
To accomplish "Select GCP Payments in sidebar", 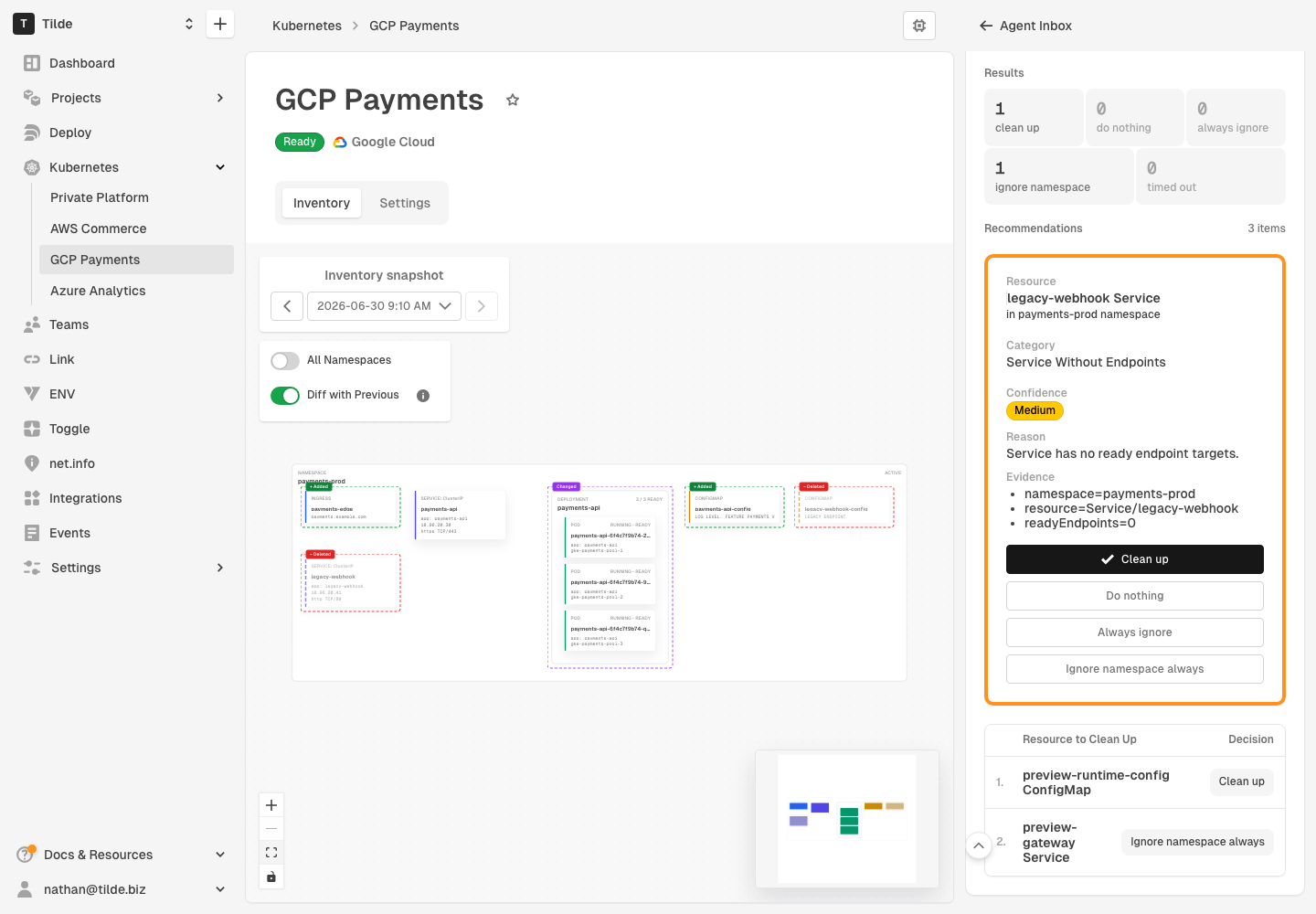I will click(136, 260).
